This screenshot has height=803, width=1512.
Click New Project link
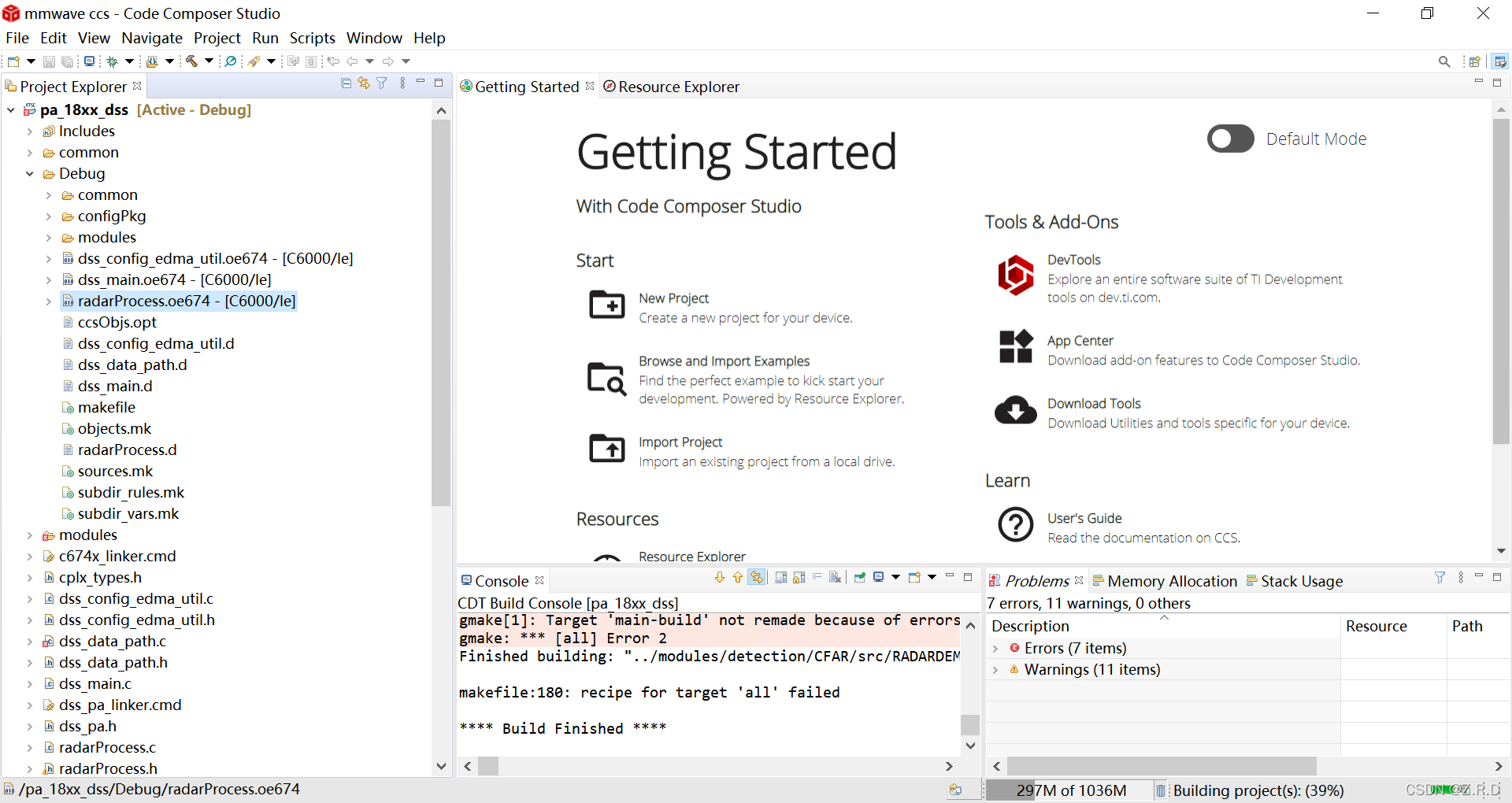[x=673, y=298]
